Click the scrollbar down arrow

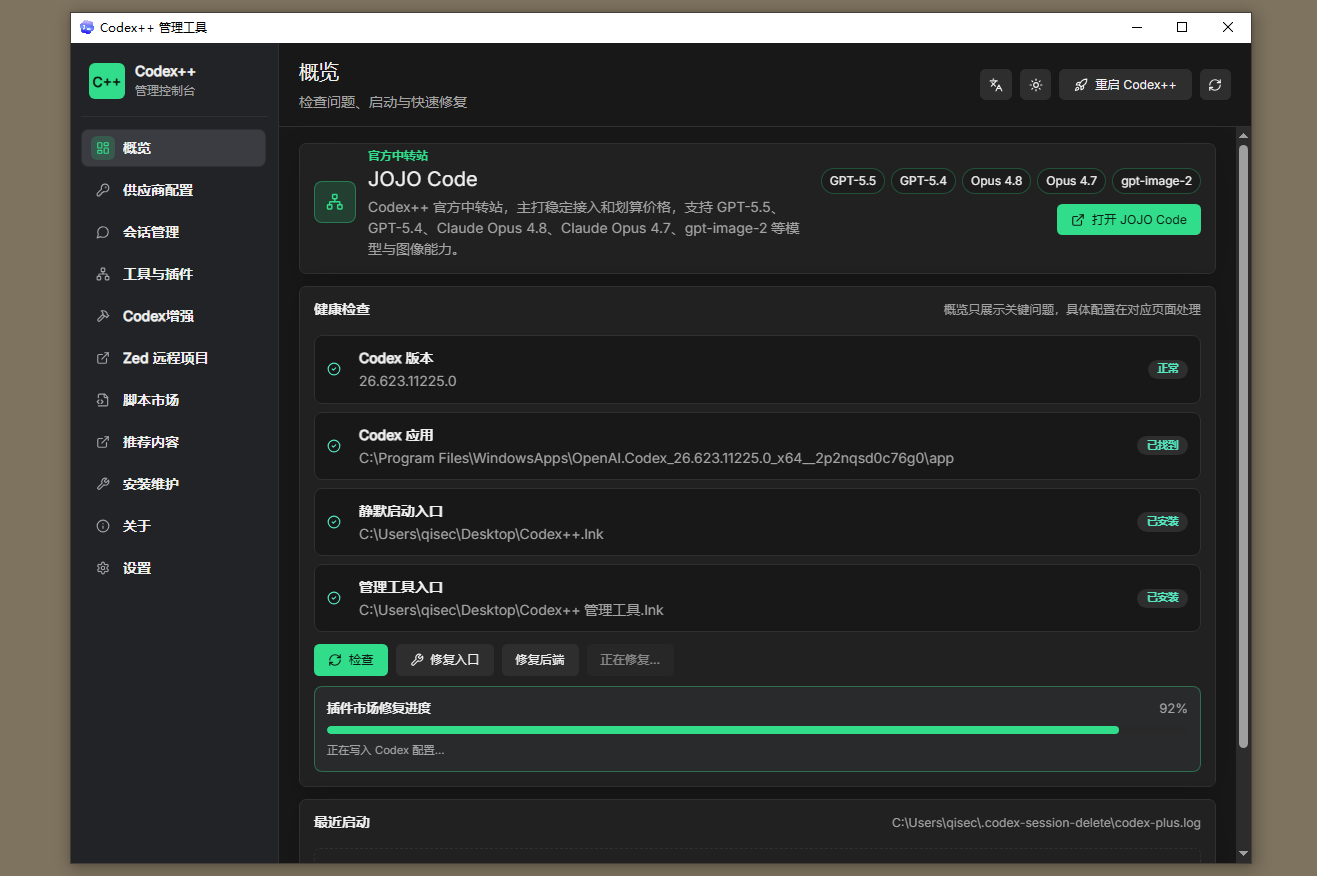[x=1244, y=854]
